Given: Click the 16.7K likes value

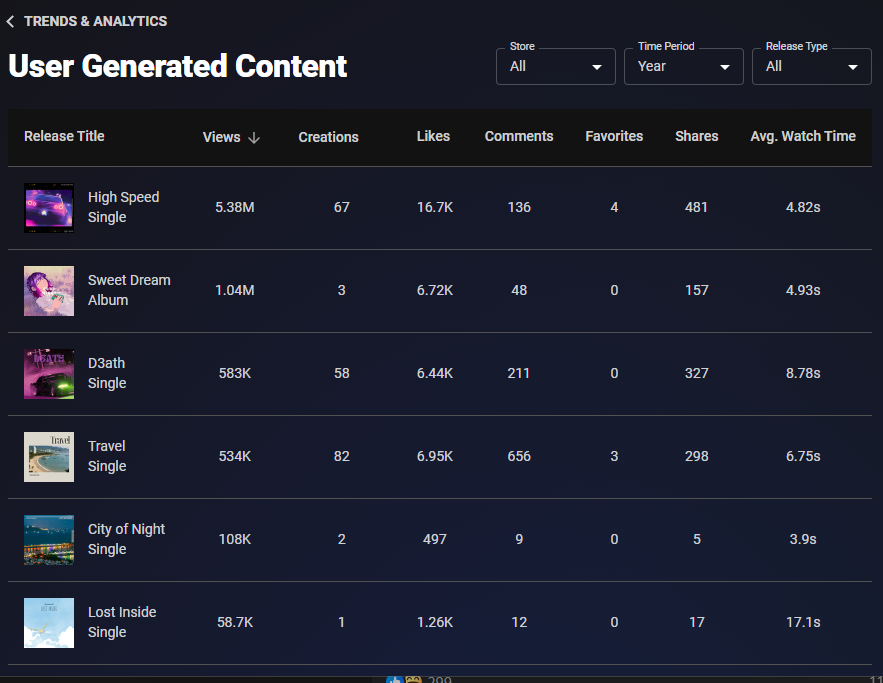Looking at the screenshot, I should pos(435,207).
